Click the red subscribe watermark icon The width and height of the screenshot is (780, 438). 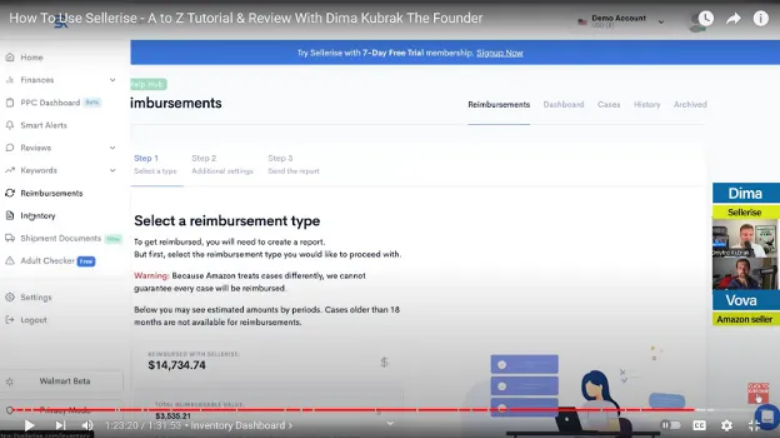click(x=758, y=393)
